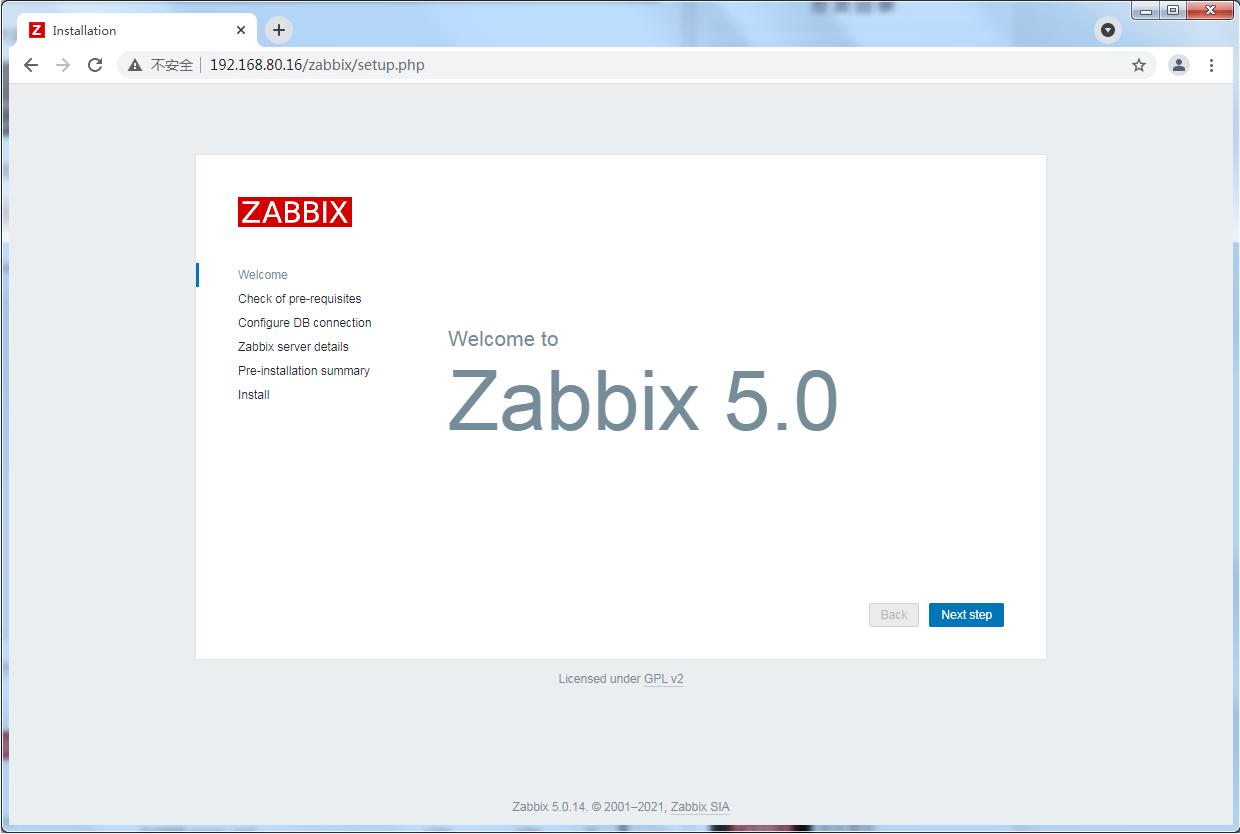Open the Chrome profile avatar
This screenshot has width=1240, height=834.
[x=1179, y=65]
